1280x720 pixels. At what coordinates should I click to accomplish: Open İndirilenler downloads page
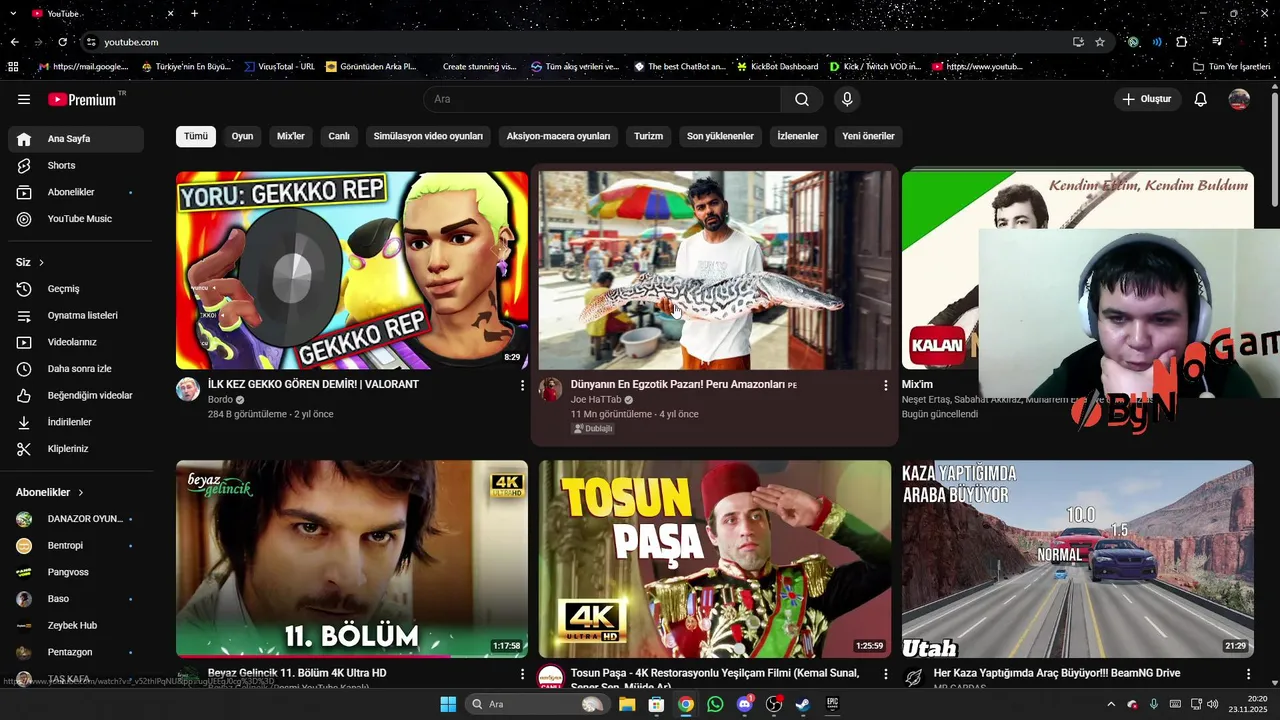click(76, 422)
